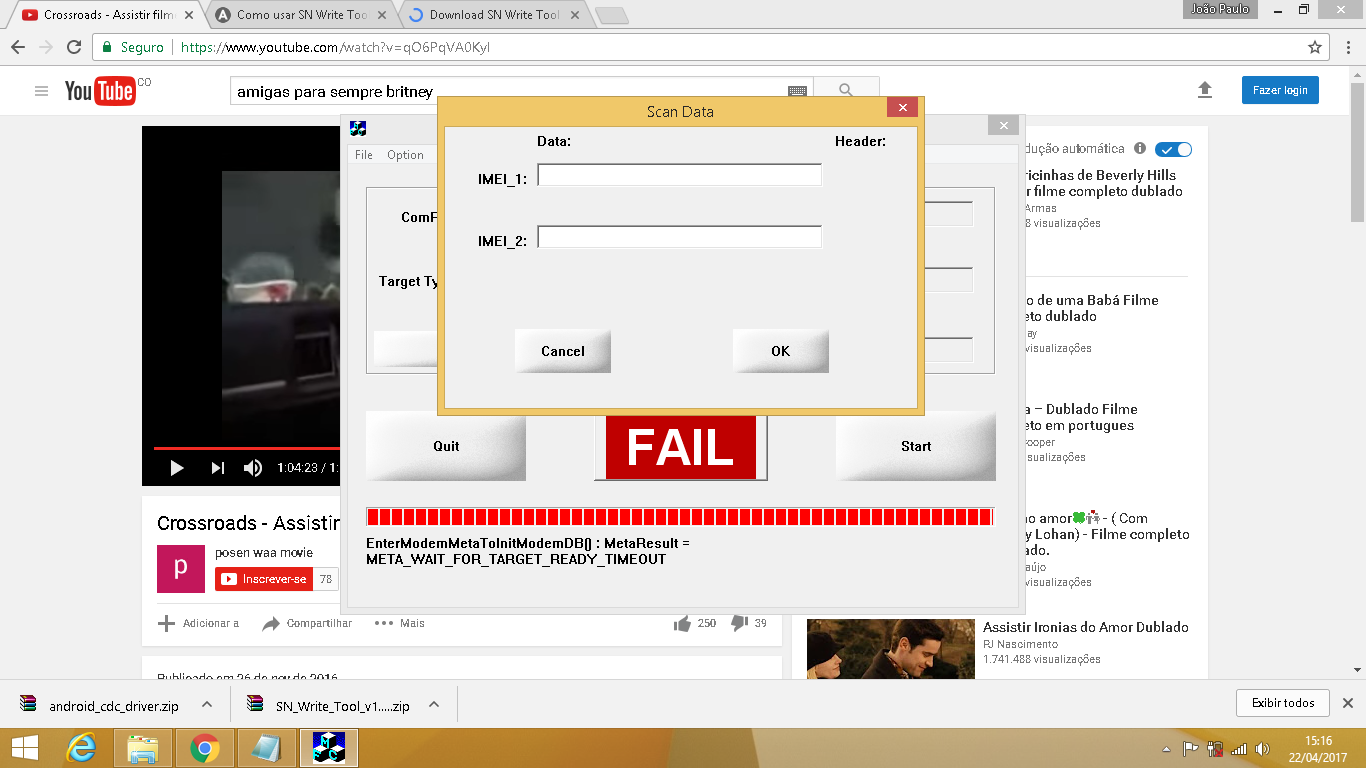Screen dimensions: 1366x768
Task: Play the video with the play button
Action: [177, 468]
